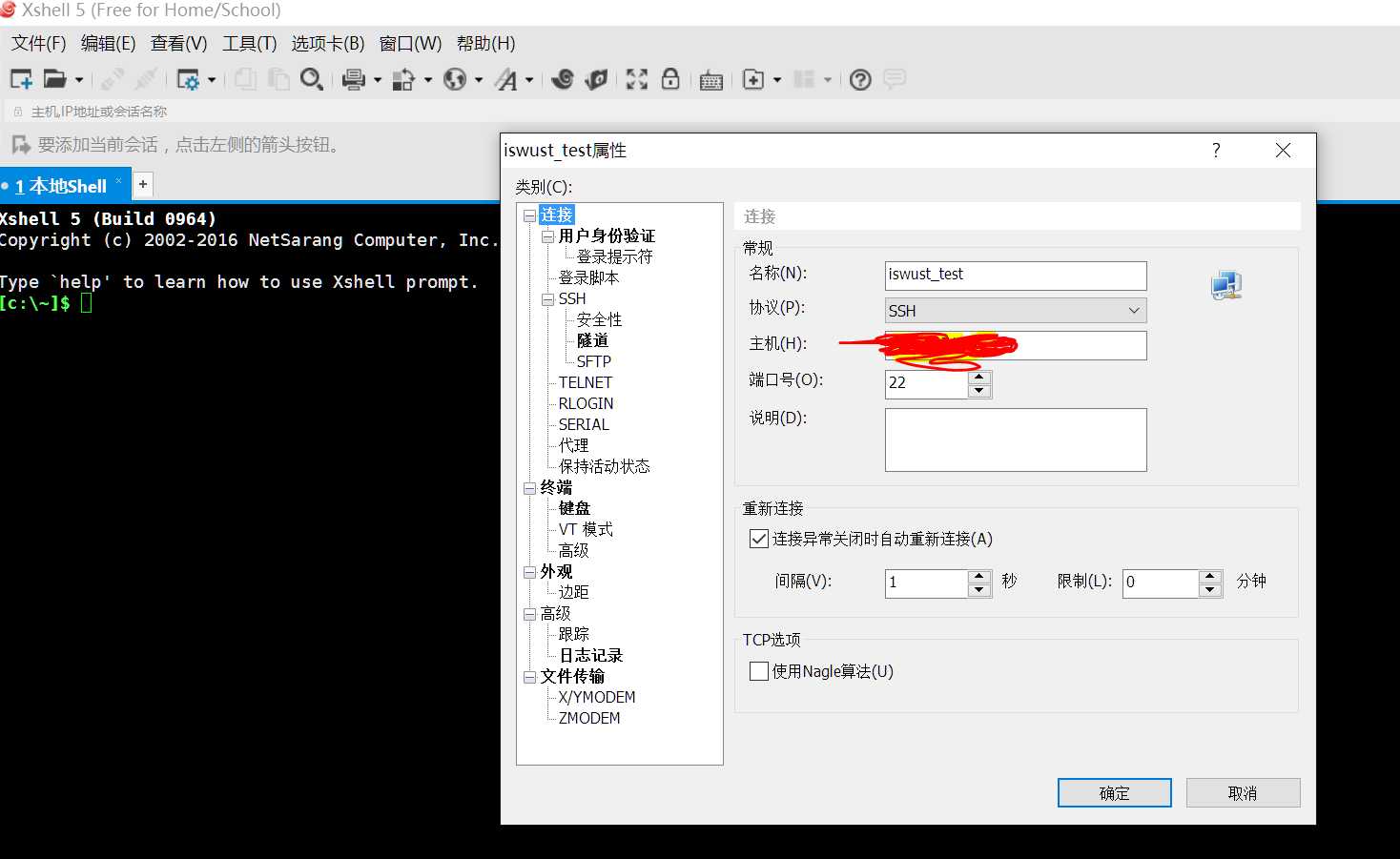Open the 窗口(W) menu

tap(411, 44)
